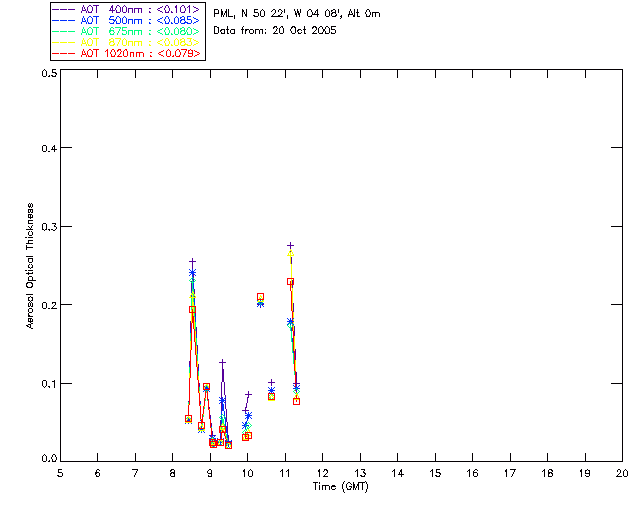Click the Time (GMT) axis label
Viewport: 640px width, 512px height.
340,486
